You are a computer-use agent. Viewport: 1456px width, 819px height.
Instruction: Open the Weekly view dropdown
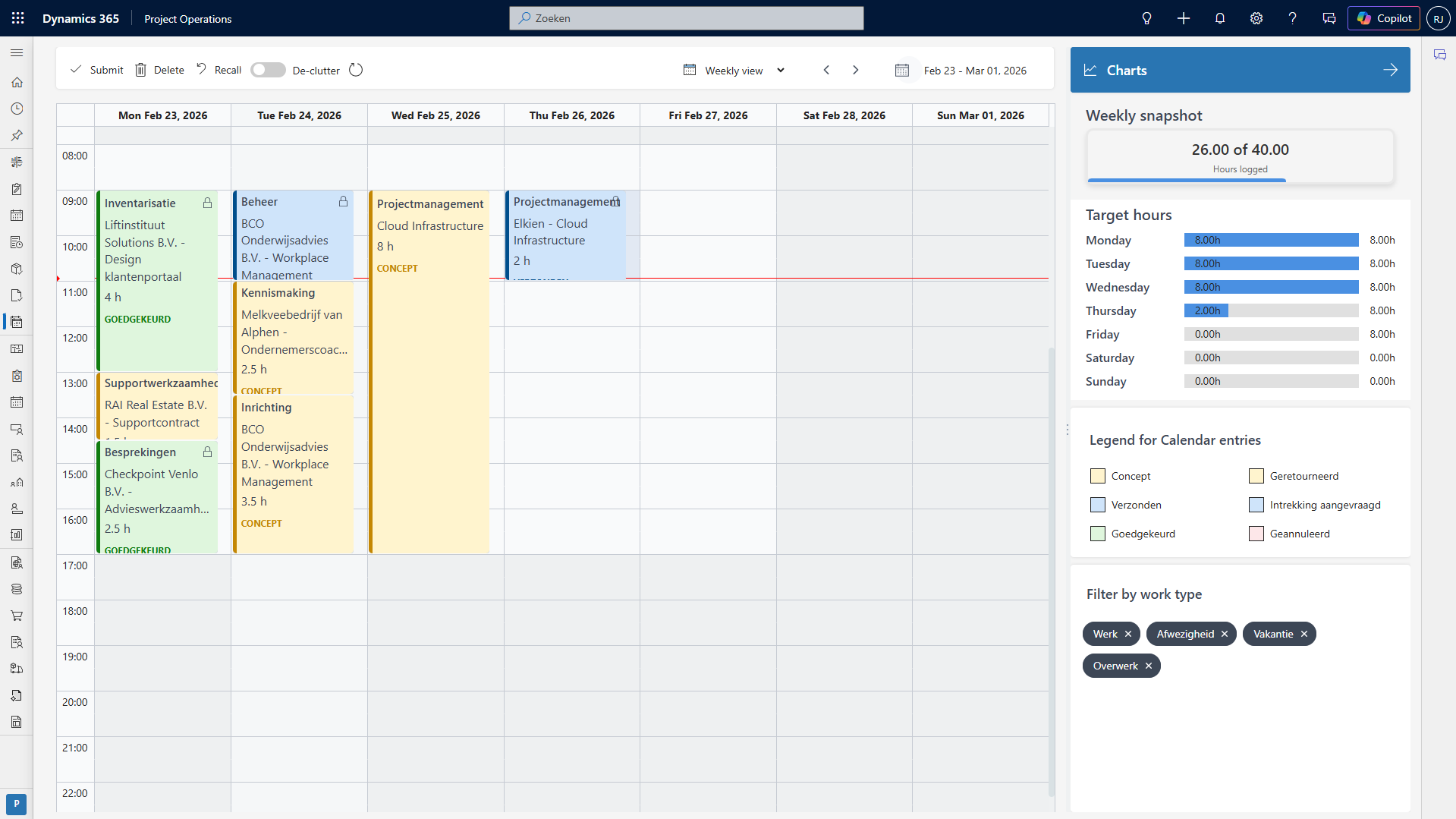pos(734,70)
